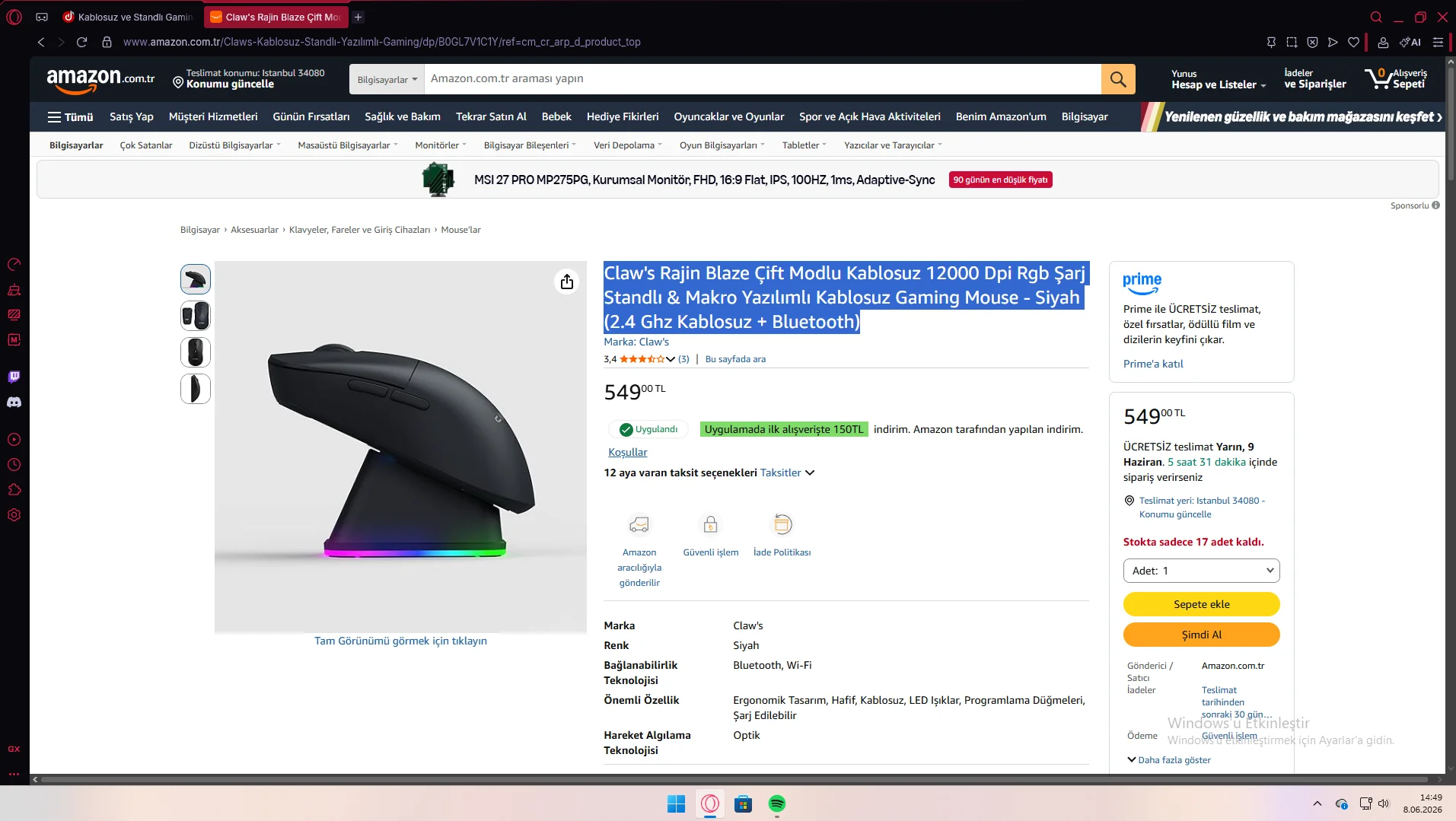Open Easy Setup sliders icon

click(1438, 42)
